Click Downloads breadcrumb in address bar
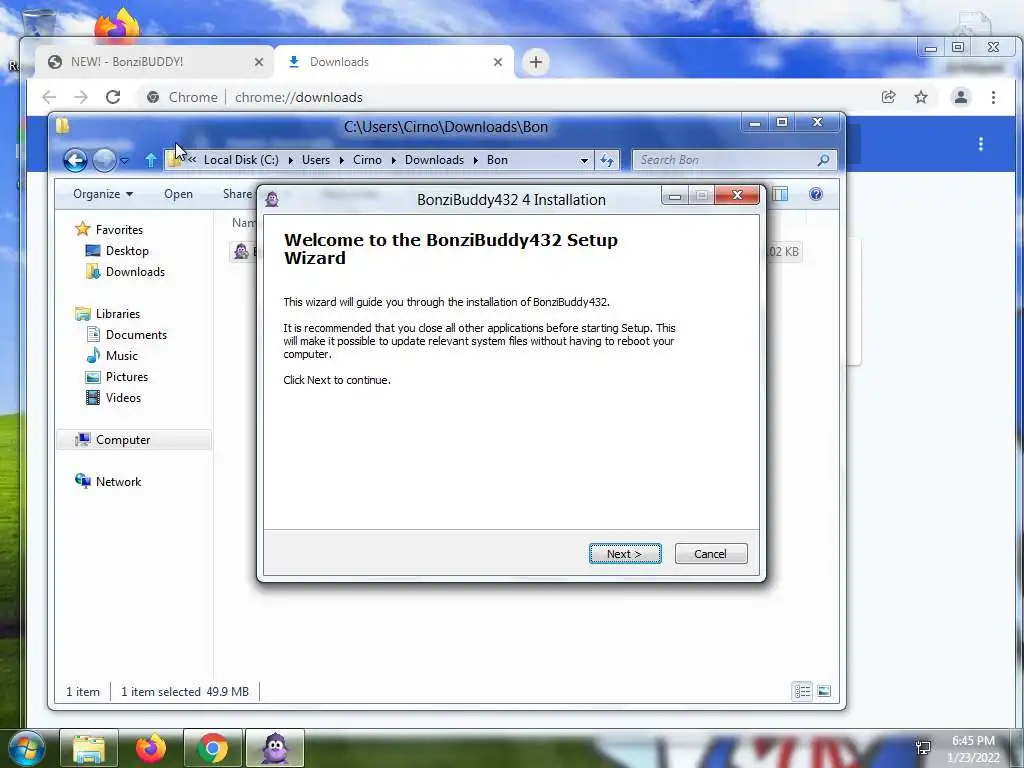This screenshot has width=1024, height=768. pos(434,160)
